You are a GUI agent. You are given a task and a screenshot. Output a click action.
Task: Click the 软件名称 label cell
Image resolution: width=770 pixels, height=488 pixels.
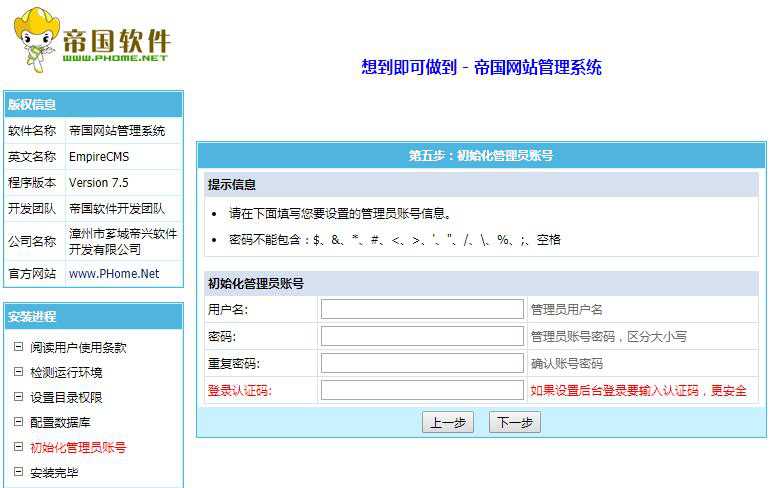click(x=34, y=131)
